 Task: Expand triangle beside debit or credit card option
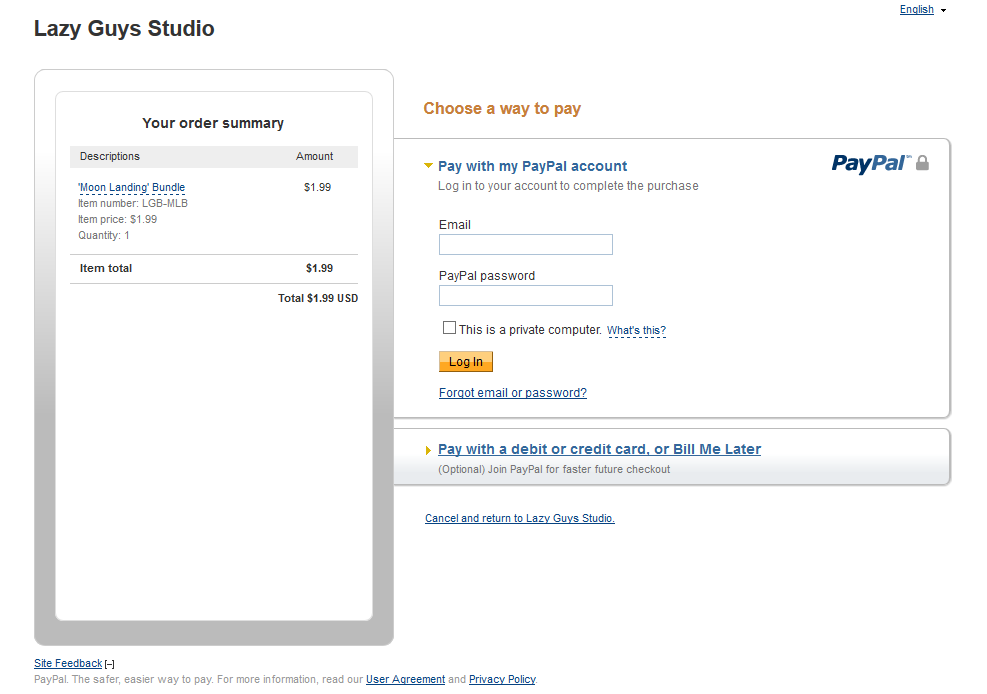429,450
